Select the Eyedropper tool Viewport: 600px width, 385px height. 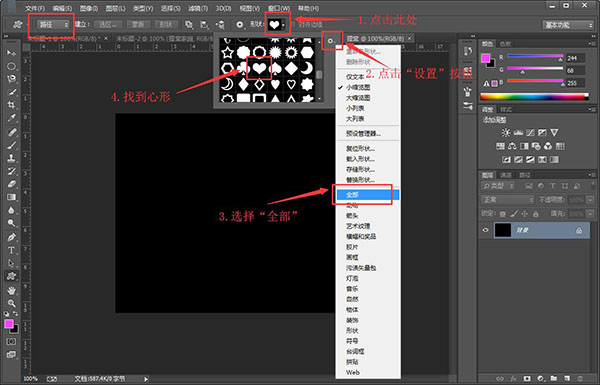(x=11, y=118)
